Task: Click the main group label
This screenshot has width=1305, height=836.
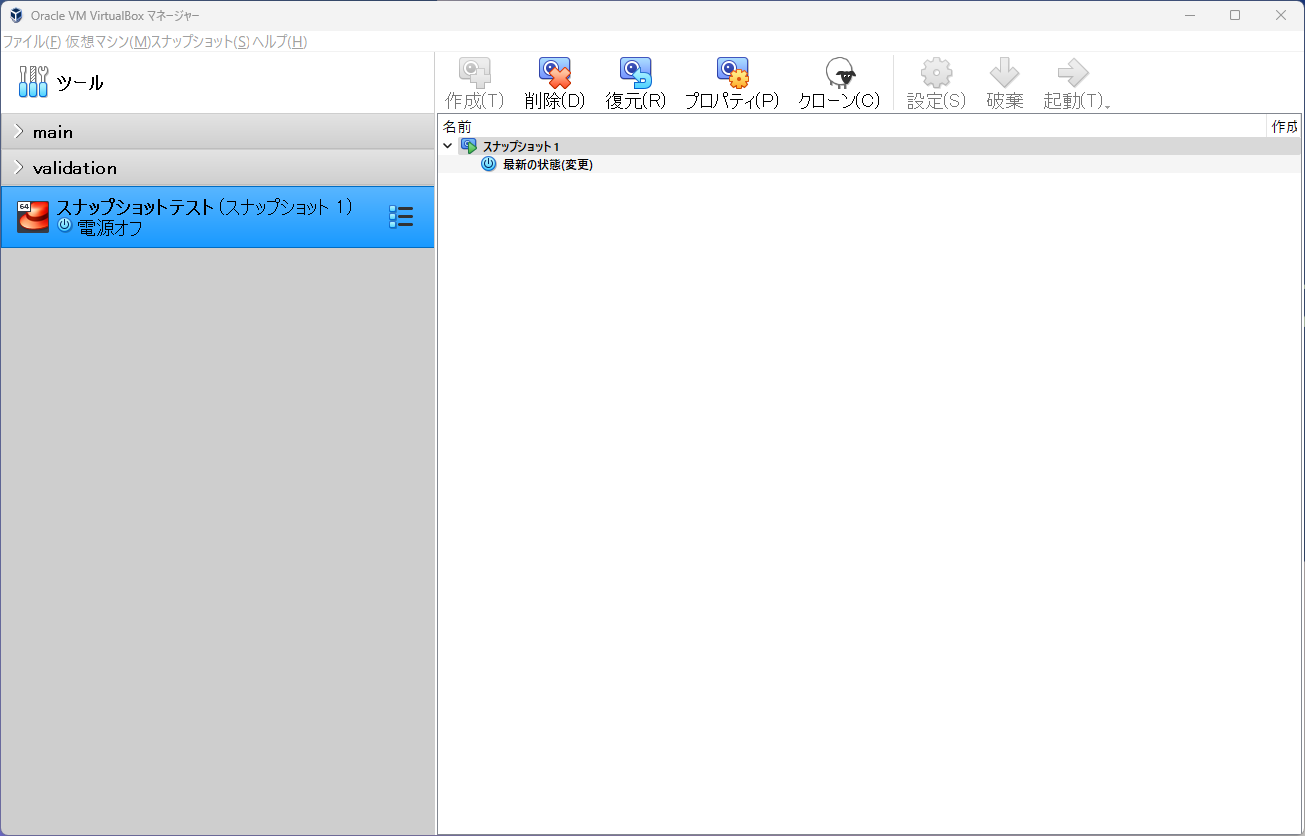Action: click(53, 132)
